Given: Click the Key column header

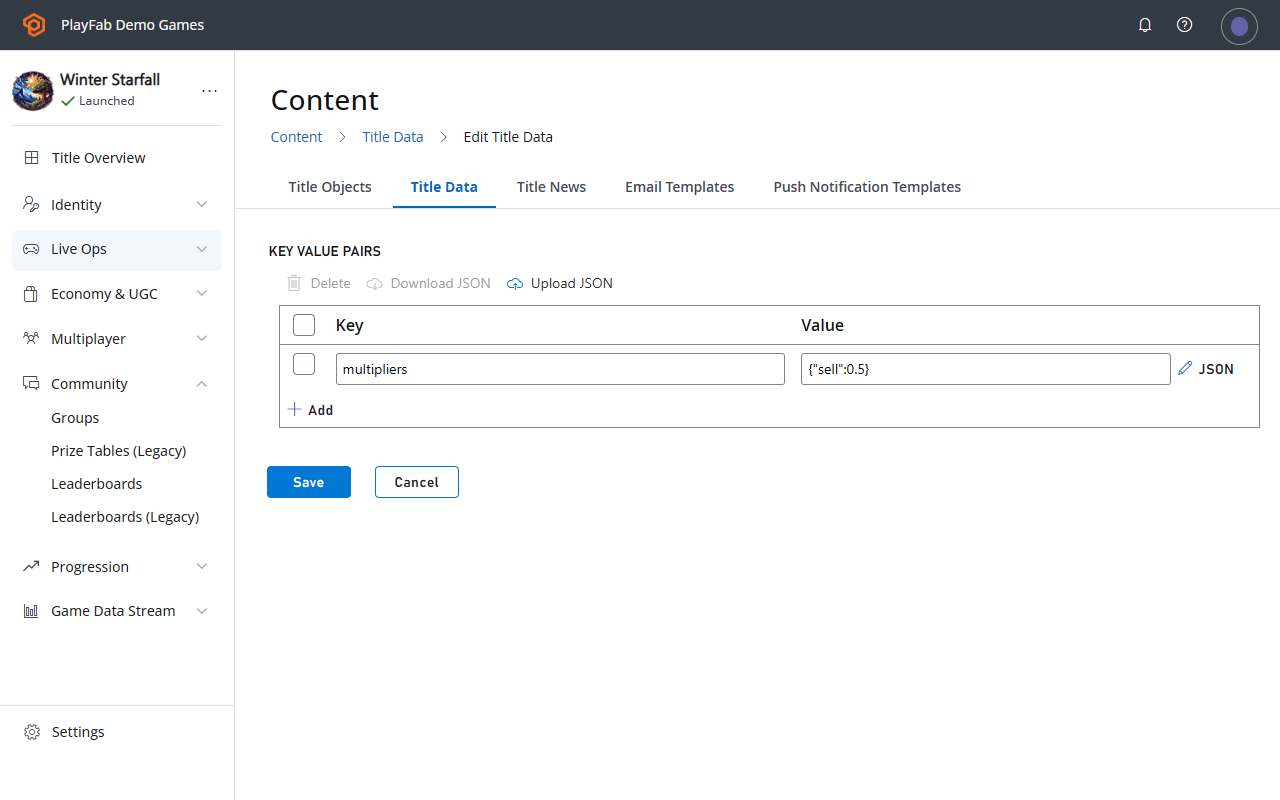Looking at the screenshot, I should pyautogui.click(x=350, y=325).
